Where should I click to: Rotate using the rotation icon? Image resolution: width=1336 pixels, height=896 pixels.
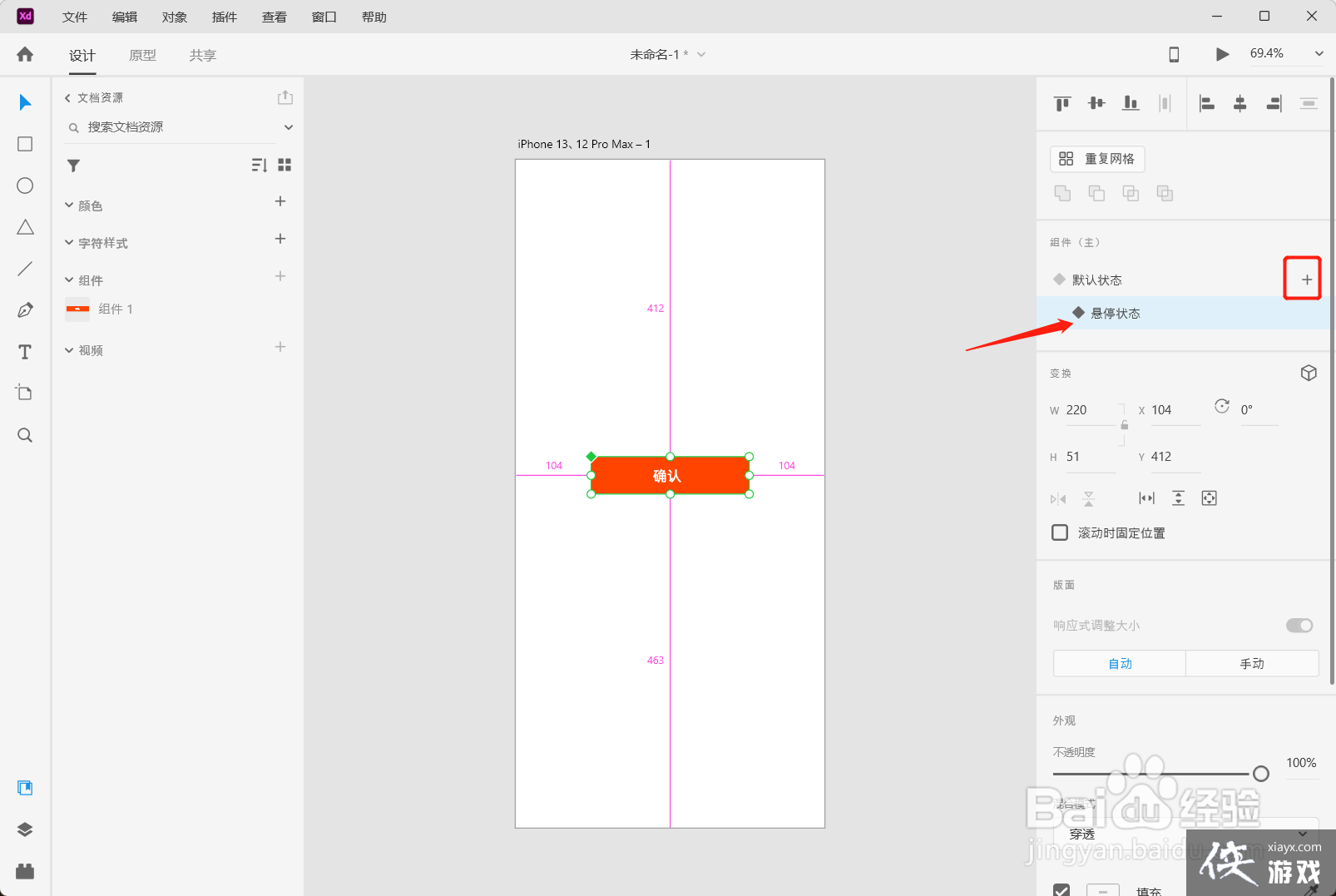pos(1222,406)
